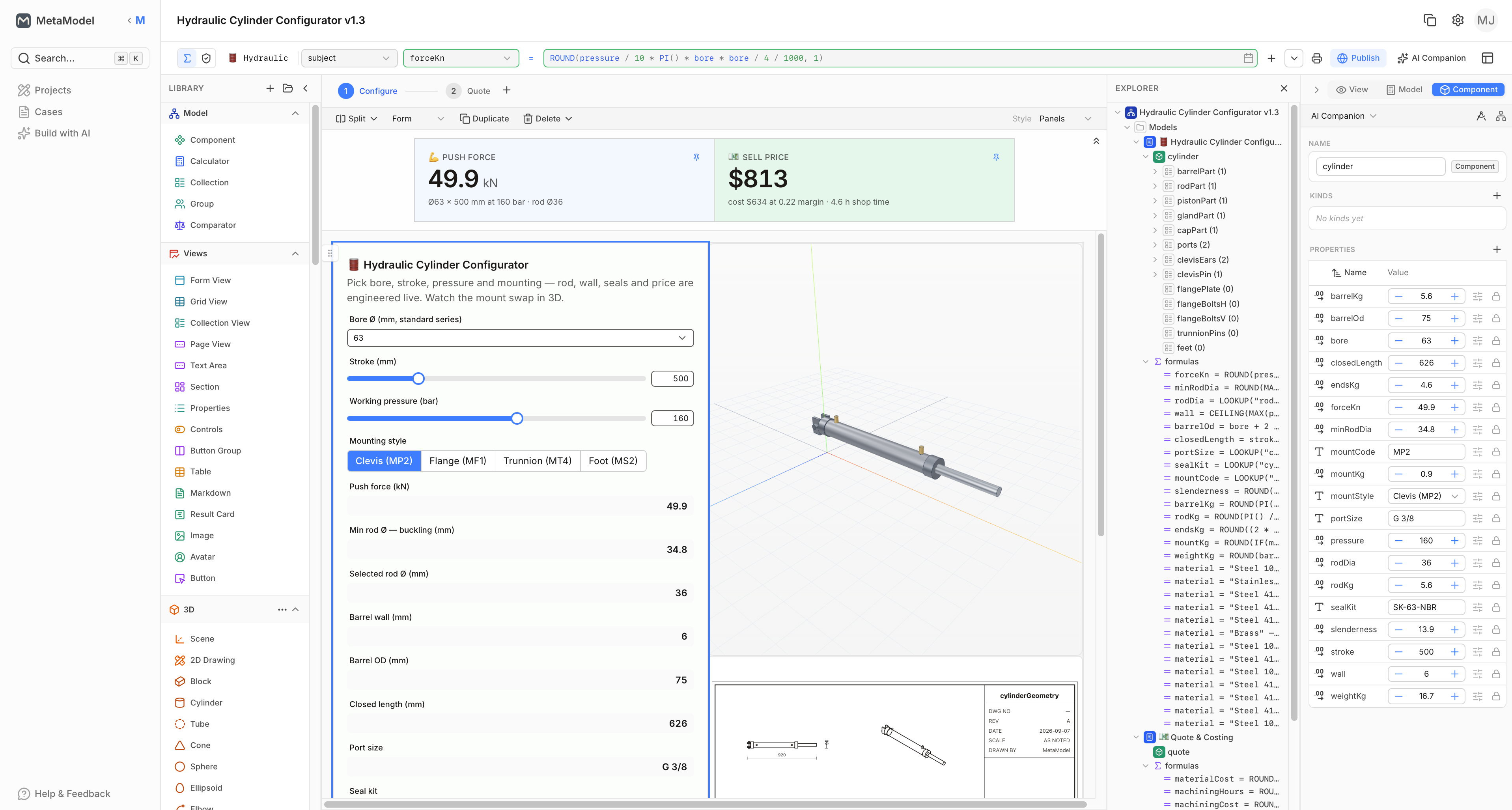Viewport: 1512px width, 810px height.
Task: Click the lock icon for barrelKg
Action: point(1496,297)
